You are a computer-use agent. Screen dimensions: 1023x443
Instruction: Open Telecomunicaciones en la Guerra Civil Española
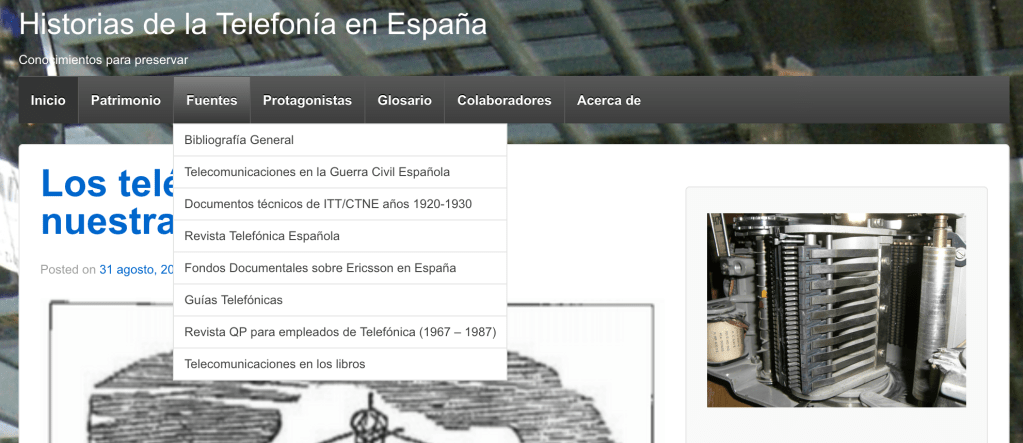click(317, 172)
